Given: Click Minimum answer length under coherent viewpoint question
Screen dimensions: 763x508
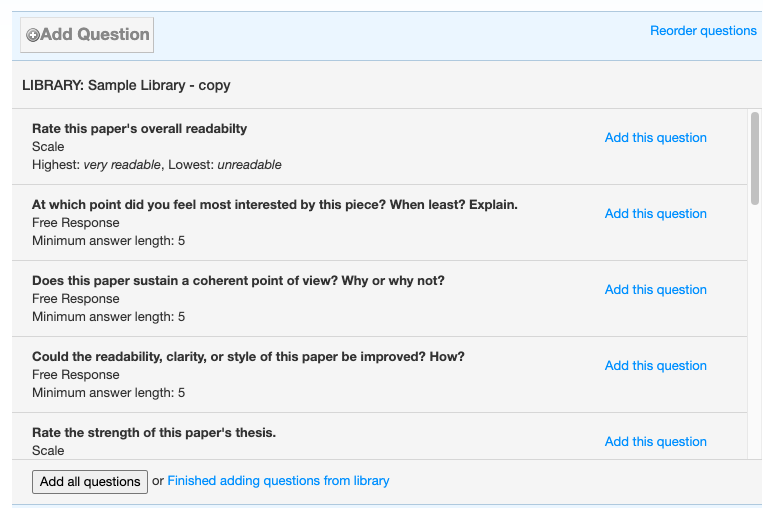Looking at the screenshot, I should pyautogui.click(x=109, y=317).
